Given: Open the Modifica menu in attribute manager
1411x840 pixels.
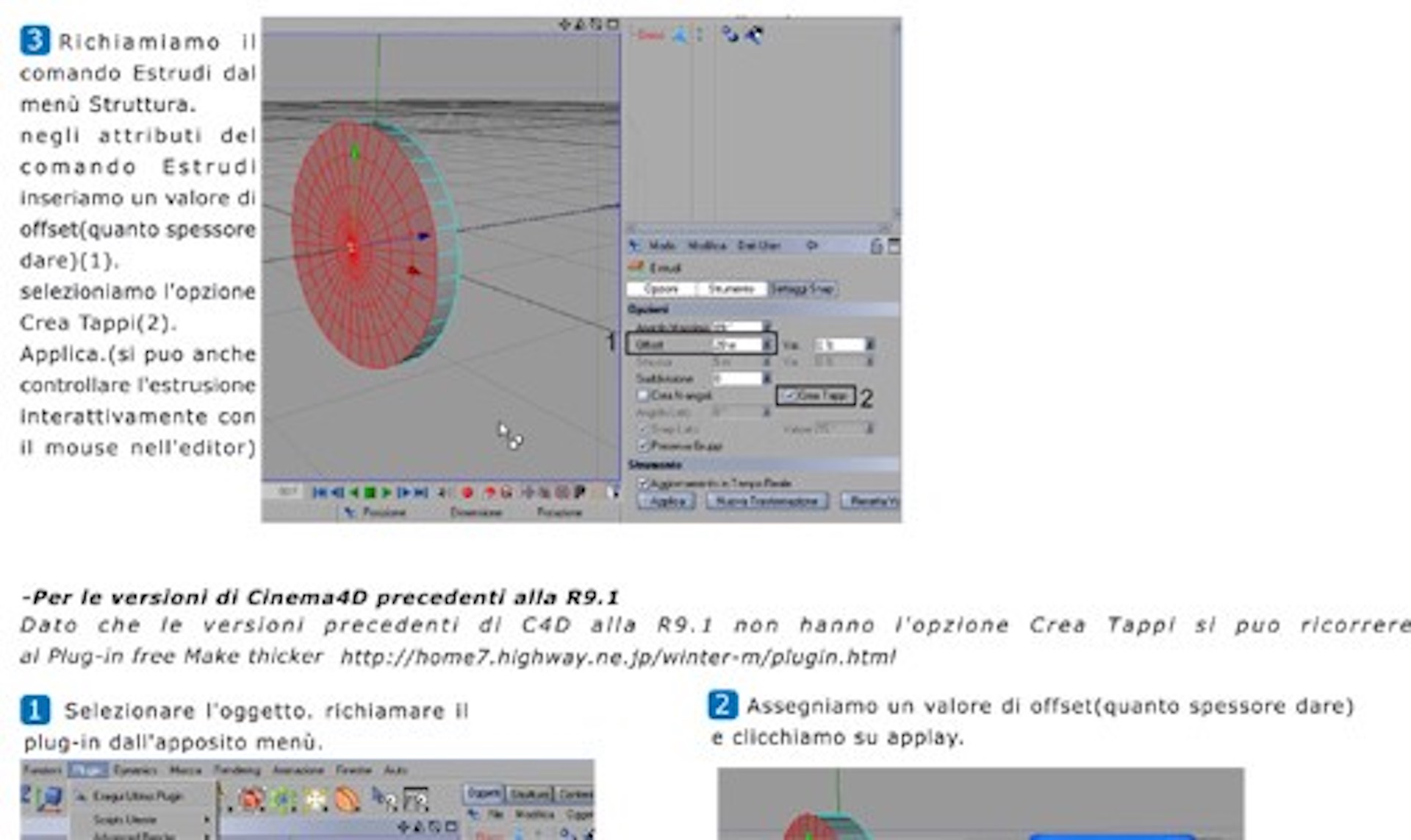Looking at the screenshot, I should (707, 245).
